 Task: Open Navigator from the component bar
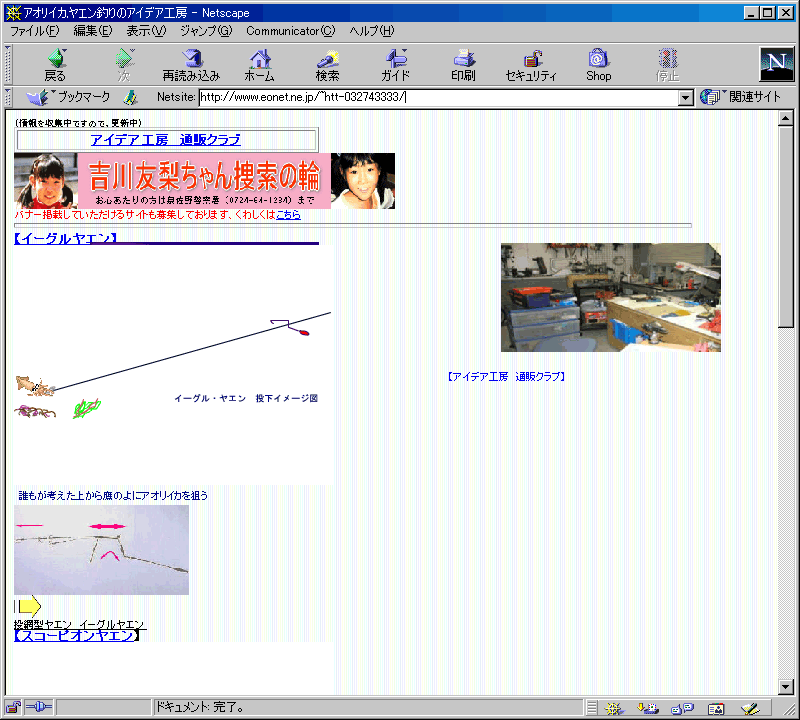pos(614,708)
